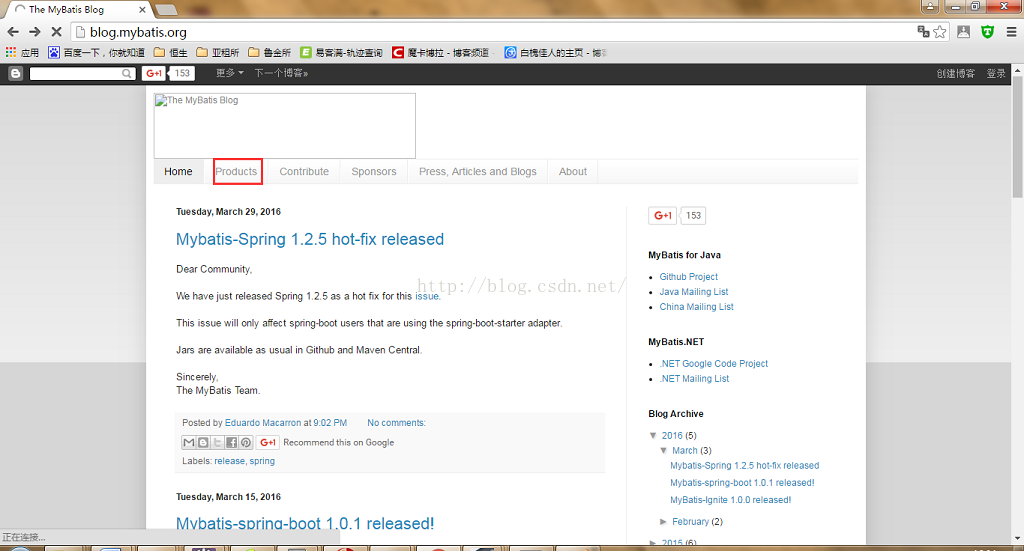The image size is (1024, 551).
Task: Expand the February archive triangle
Action: coord(664,522)
